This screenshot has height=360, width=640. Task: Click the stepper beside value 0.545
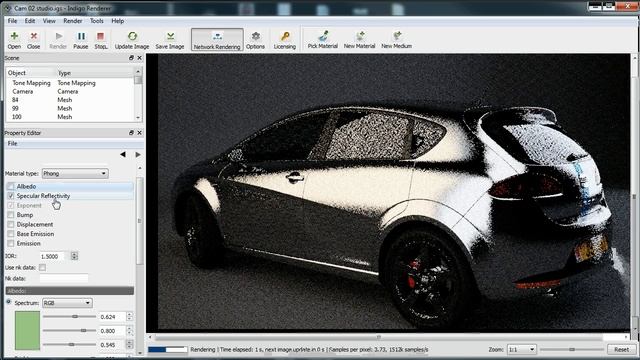click(129, 344)
